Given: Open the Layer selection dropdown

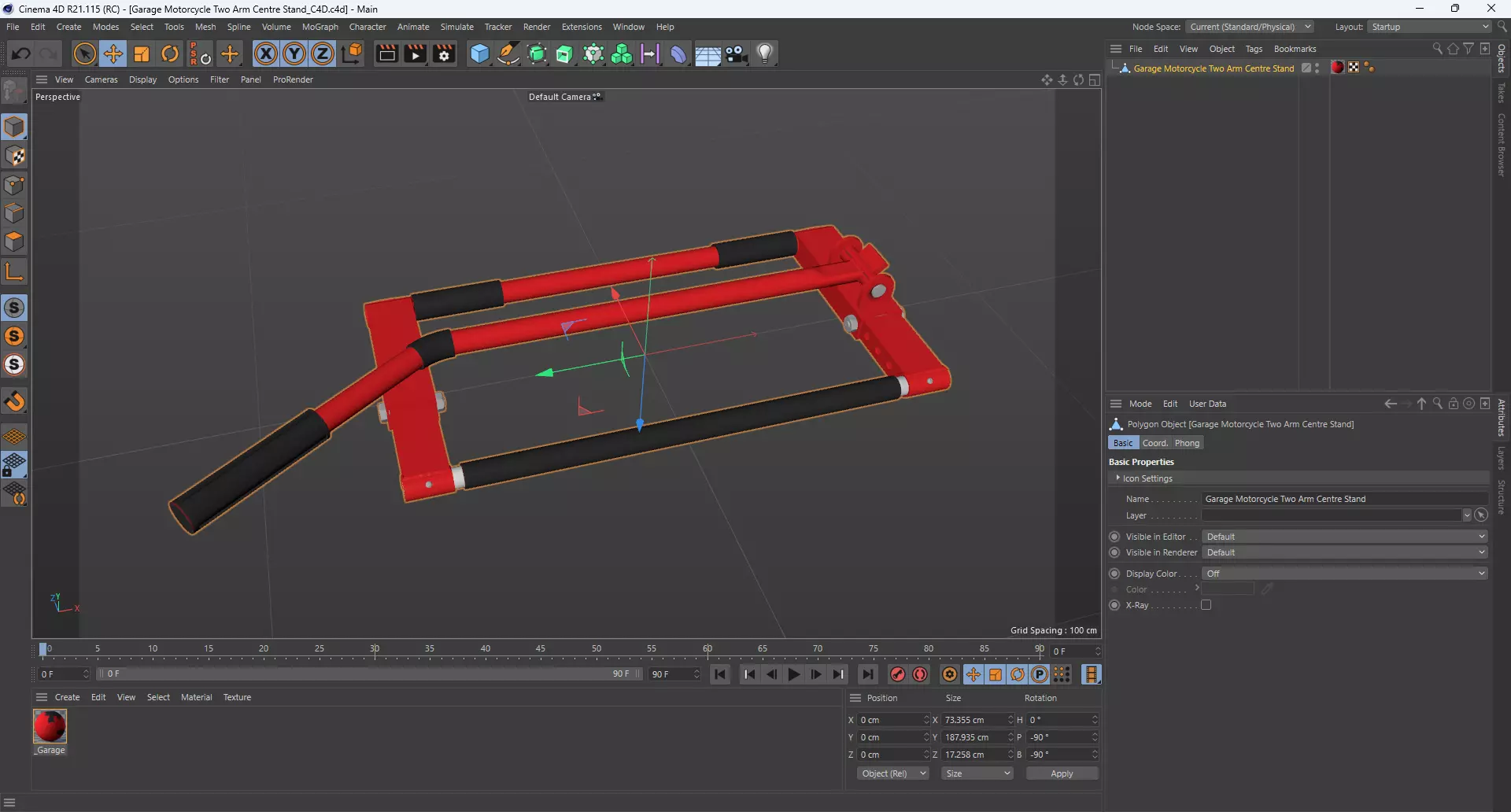Looking at the screenshot, I should 1466,515.
